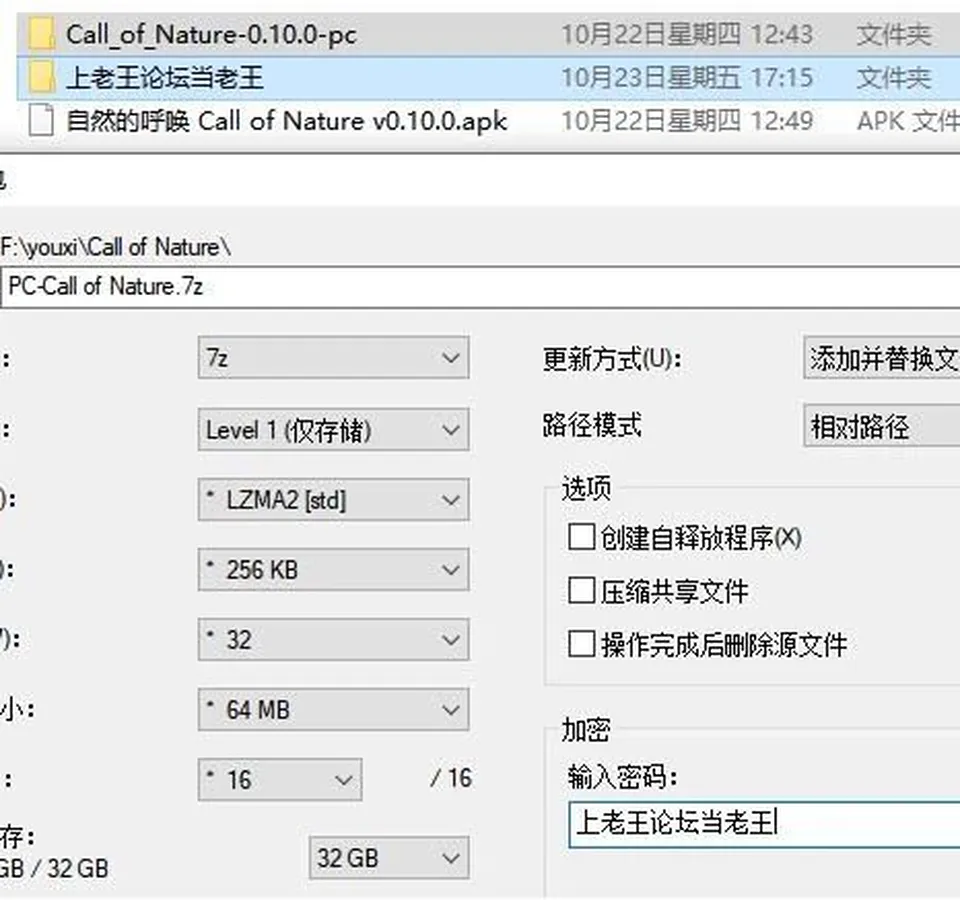Select file name 自然的呼唤 Call of Nature v0.10.0.apk
Viewport: 960px width, 900px height.
pyautogui.click(x=287, y=121)
